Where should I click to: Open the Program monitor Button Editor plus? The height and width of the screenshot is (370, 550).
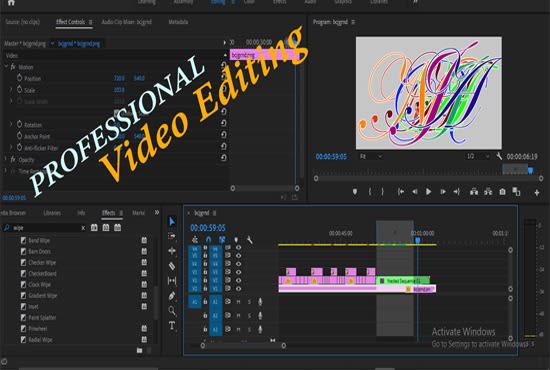pos(537,193)
